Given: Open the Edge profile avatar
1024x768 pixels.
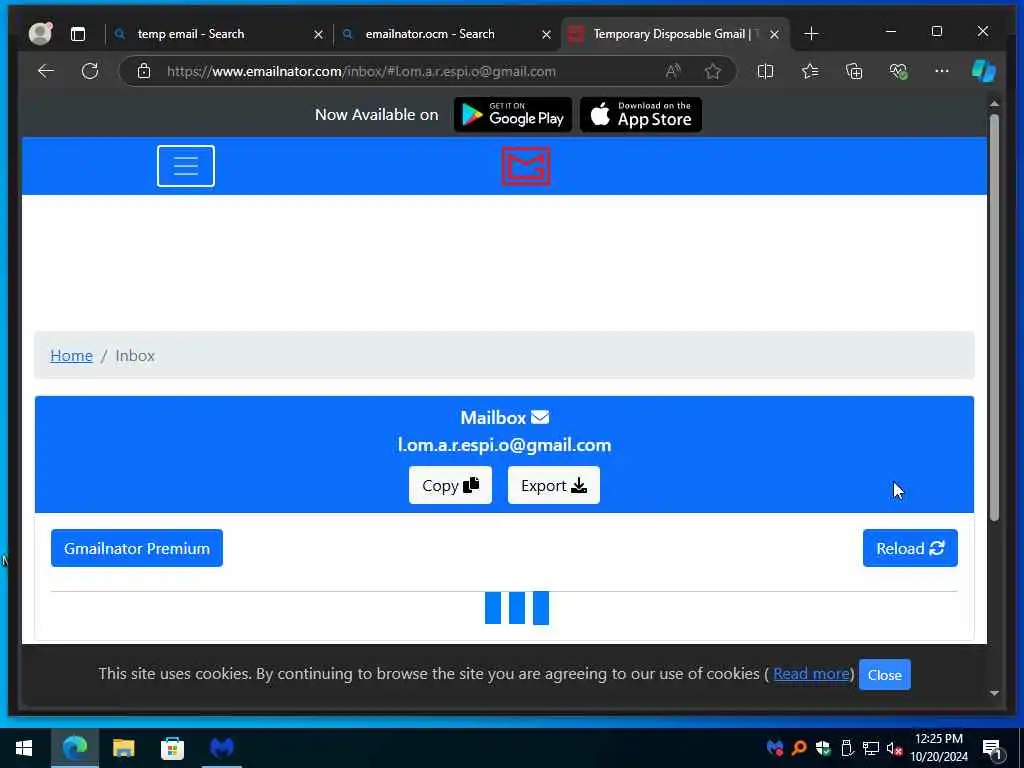Looking at the screenshot, I should (x=40, y=33).
